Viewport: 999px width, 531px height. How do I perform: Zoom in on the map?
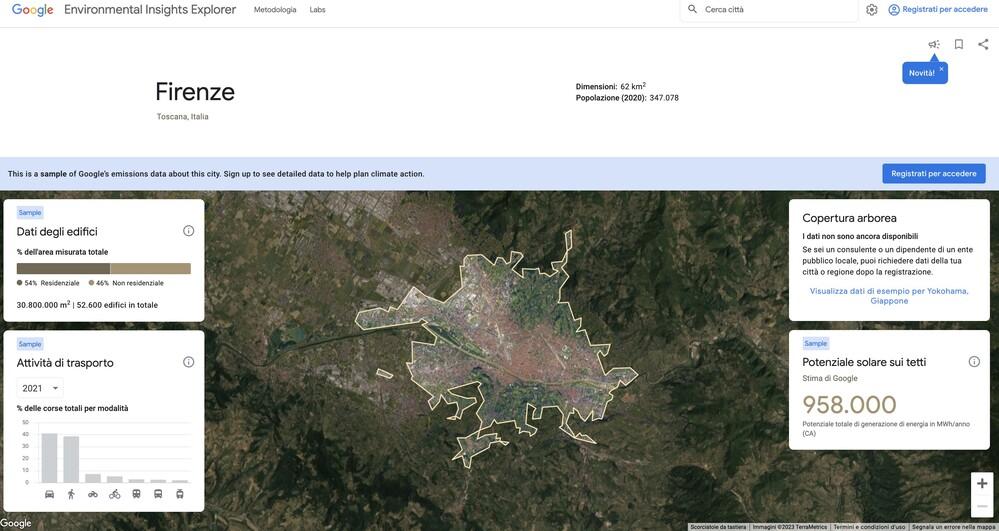point(982,483)
